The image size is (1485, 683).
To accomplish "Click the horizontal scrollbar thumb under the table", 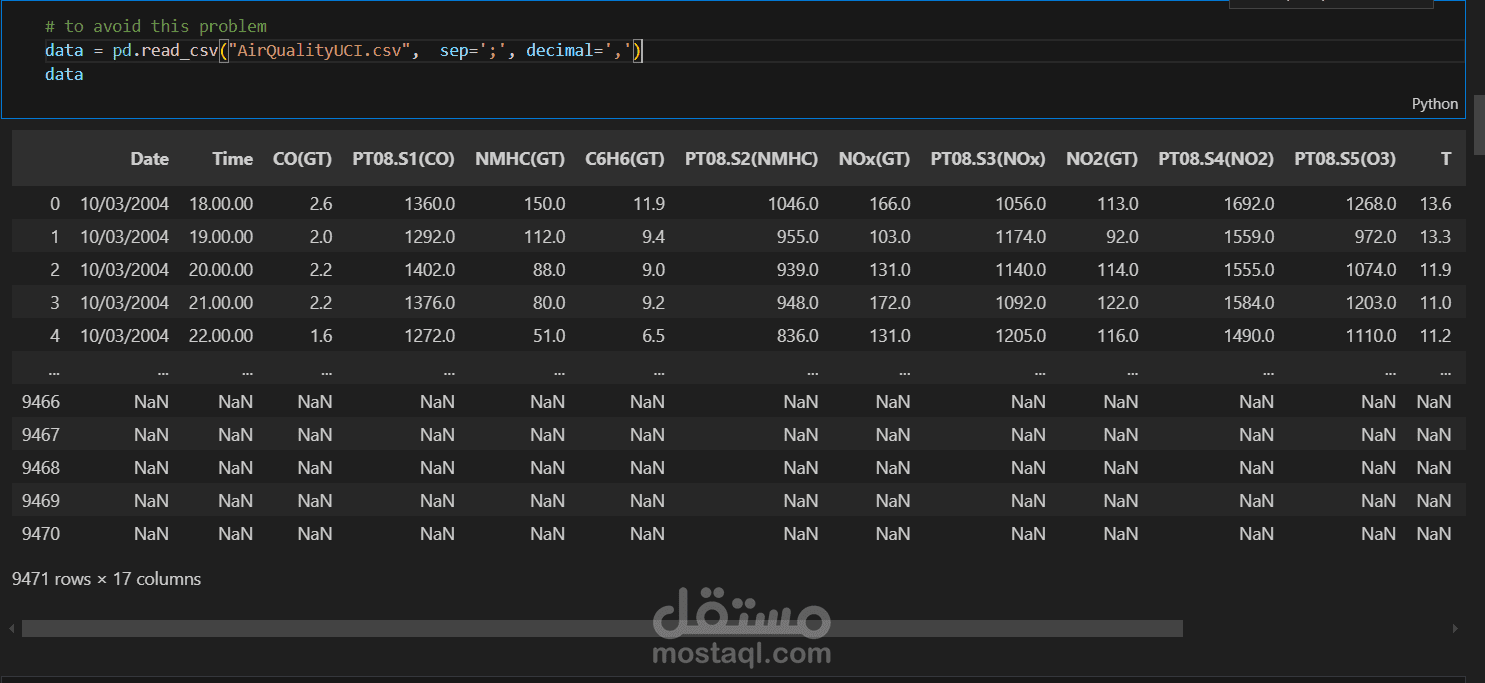I will (602, 628).
